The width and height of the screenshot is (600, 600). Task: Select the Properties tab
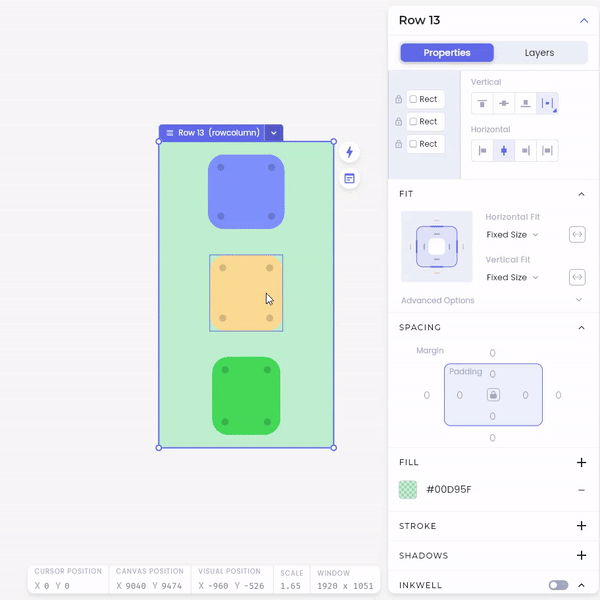click(x=447, y=53)
